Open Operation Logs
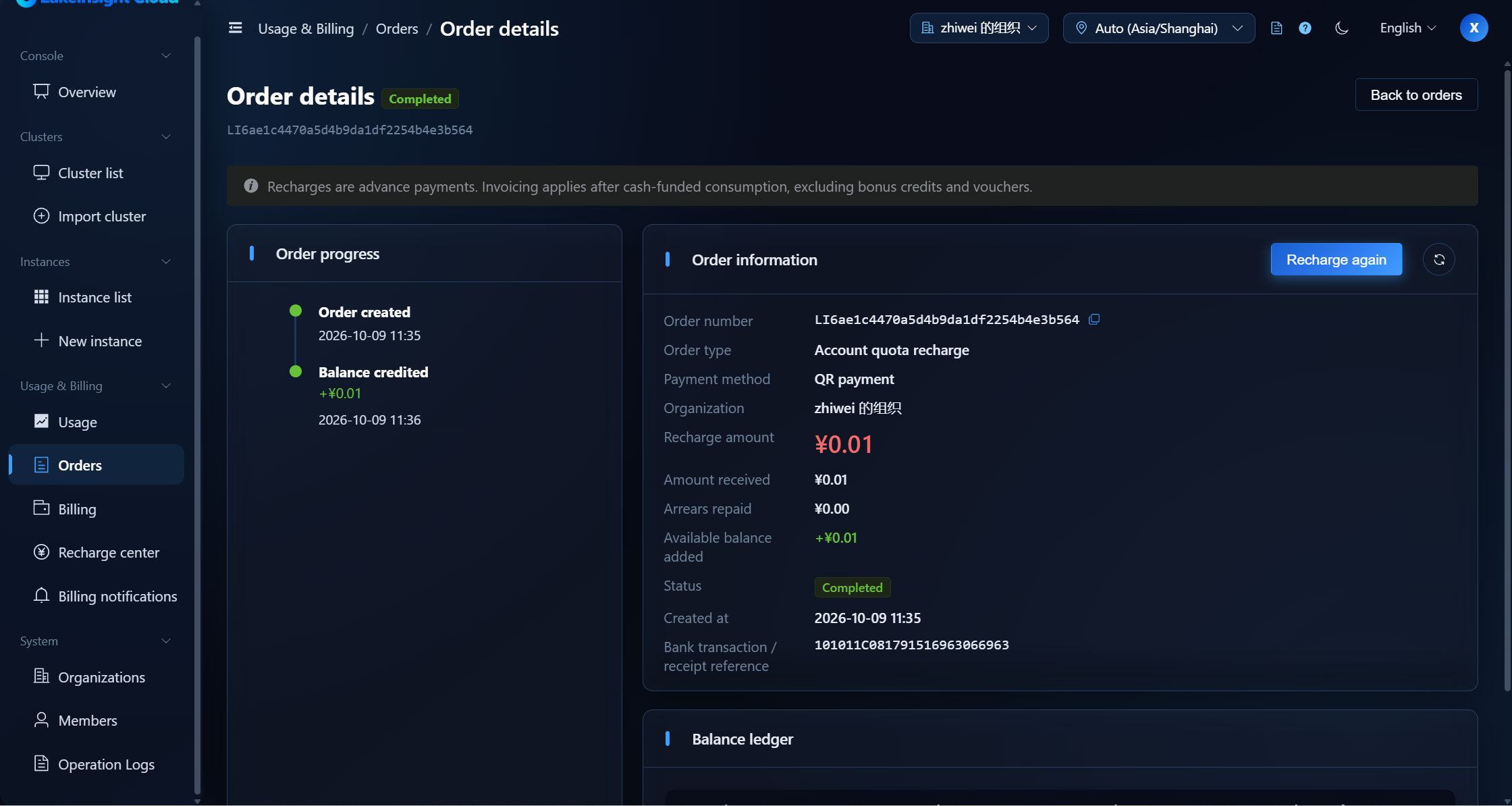This screenshot has width=1512, height=806. (x=96, y=764)
